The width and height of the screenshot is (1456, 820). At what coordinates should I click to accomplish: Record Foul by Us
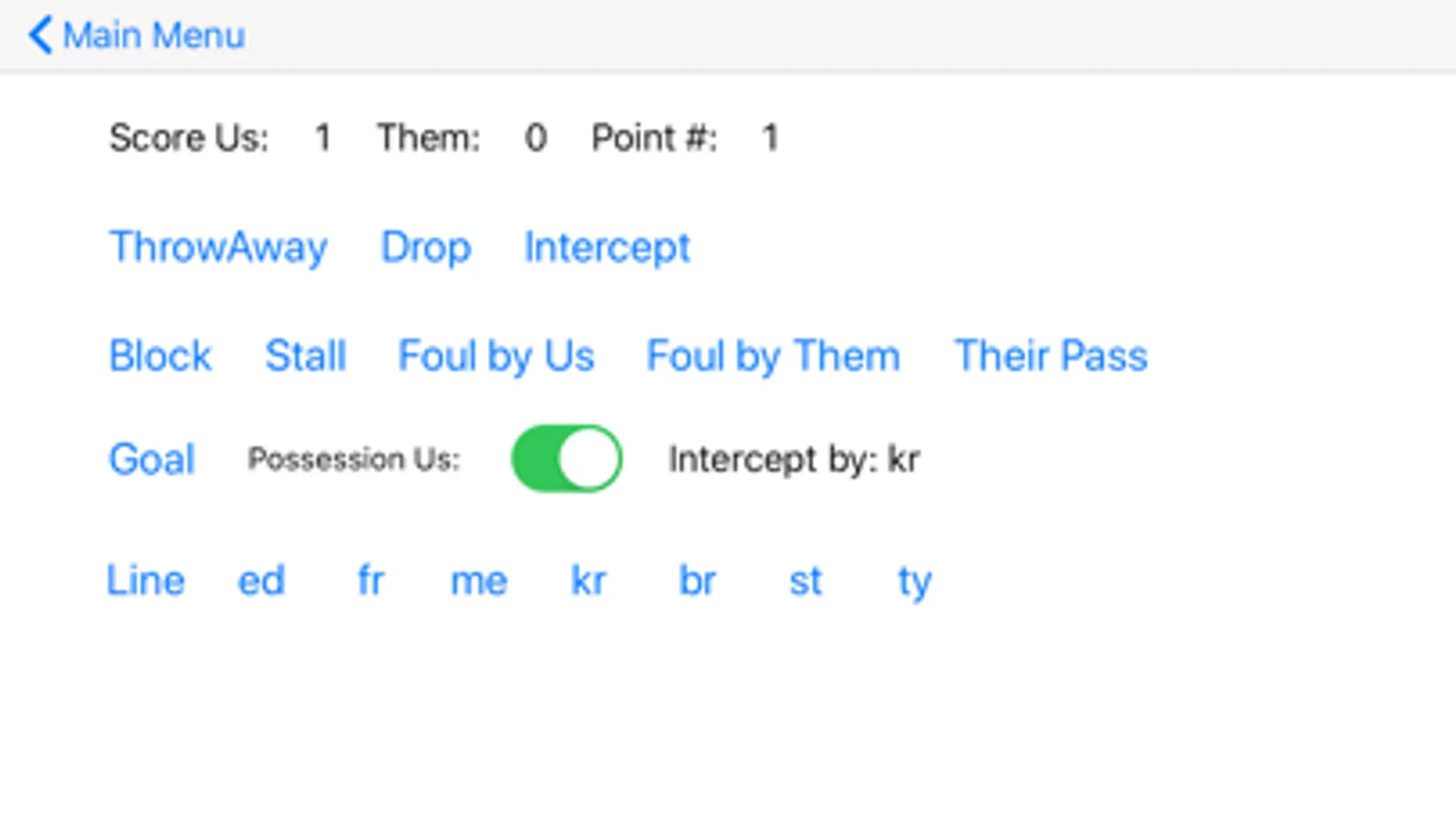(495, 355)
